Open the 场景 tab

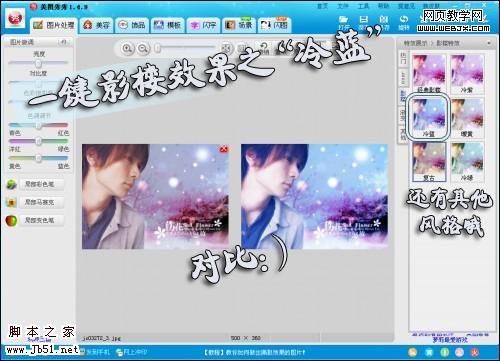(239, 25)
